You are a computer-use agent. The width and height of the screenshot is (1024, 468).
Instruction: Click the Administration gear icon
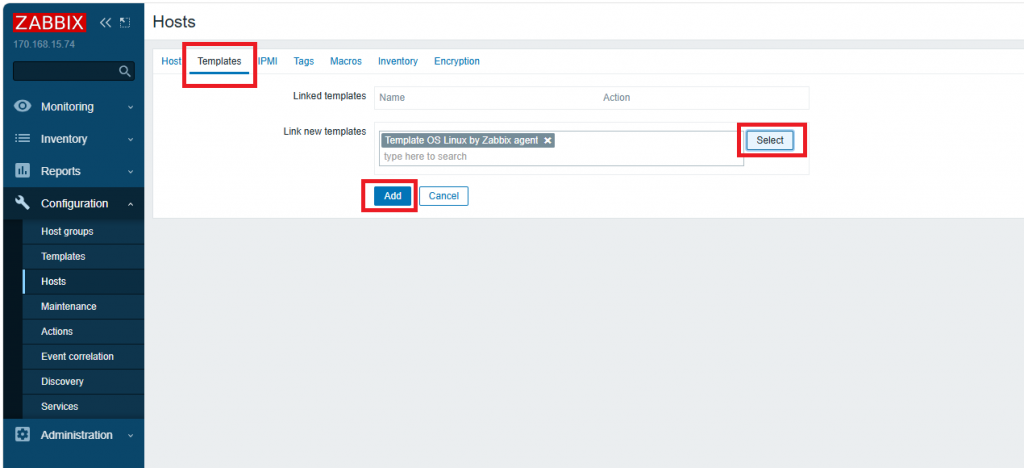(23, 435)
